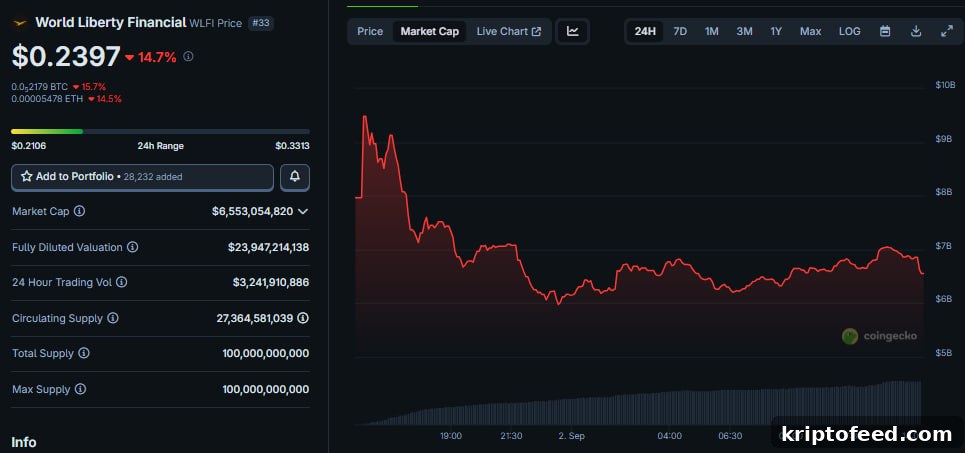965x453 pixels.
Task: Click the $3,241,910,886 trading volume value
Action: click(271, 282)
